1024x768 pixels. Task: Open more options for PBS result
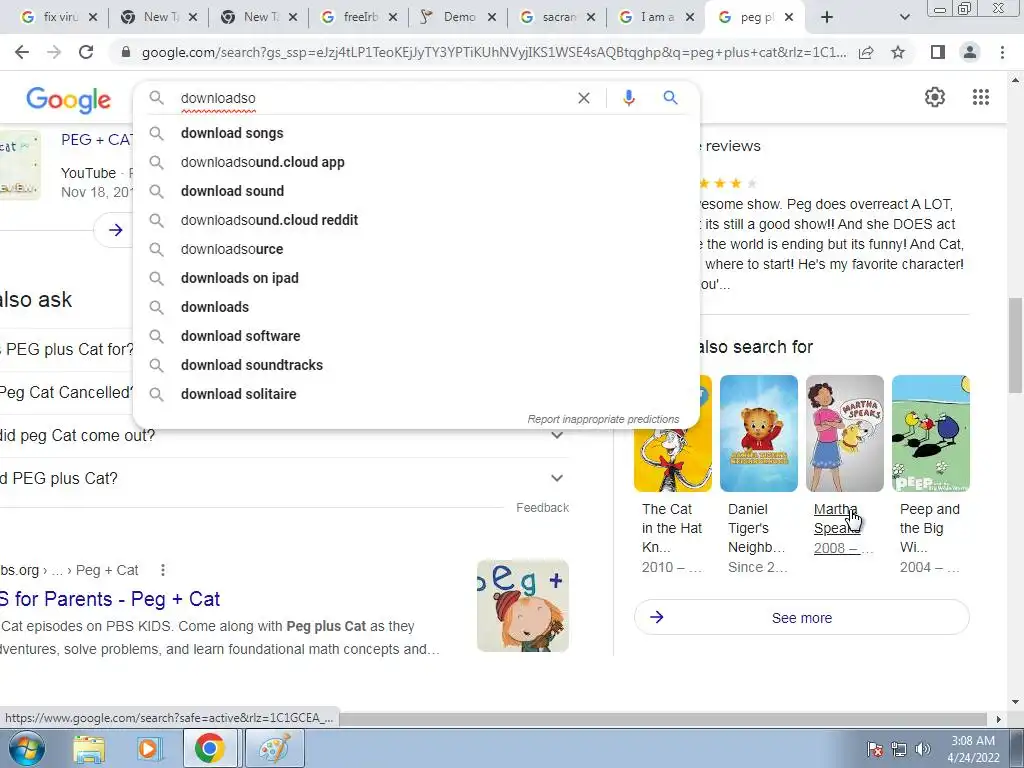coord(163,570)
